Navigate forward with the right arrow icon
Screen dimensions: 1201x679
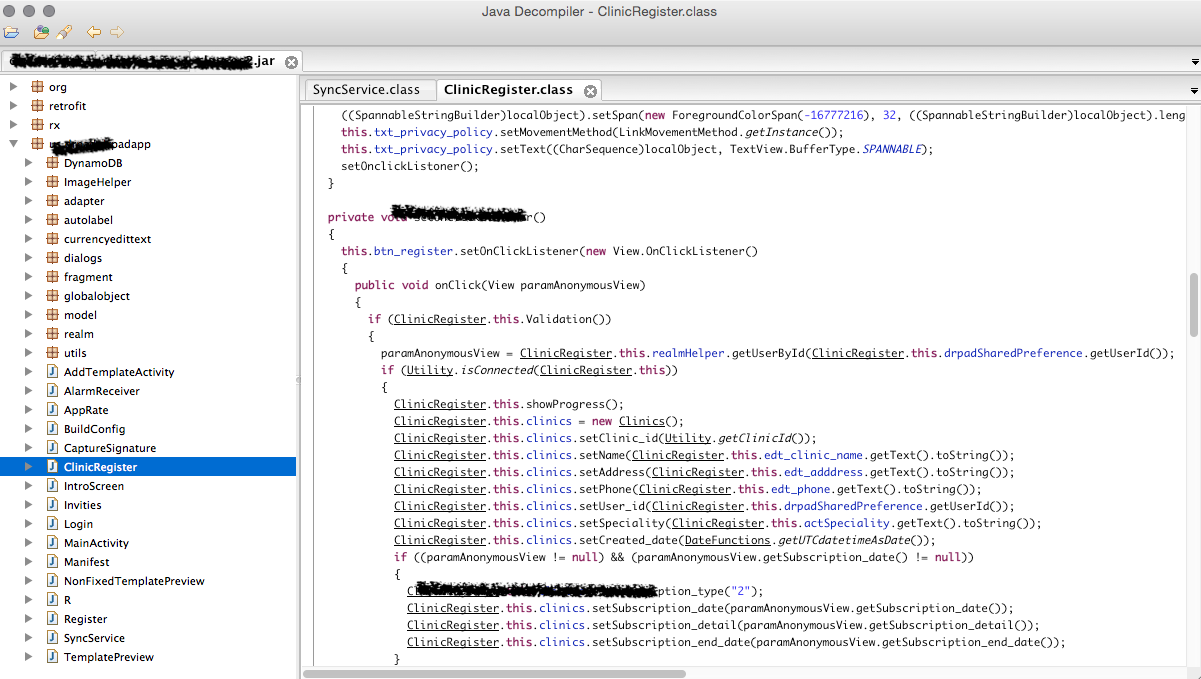coord(117,32)
